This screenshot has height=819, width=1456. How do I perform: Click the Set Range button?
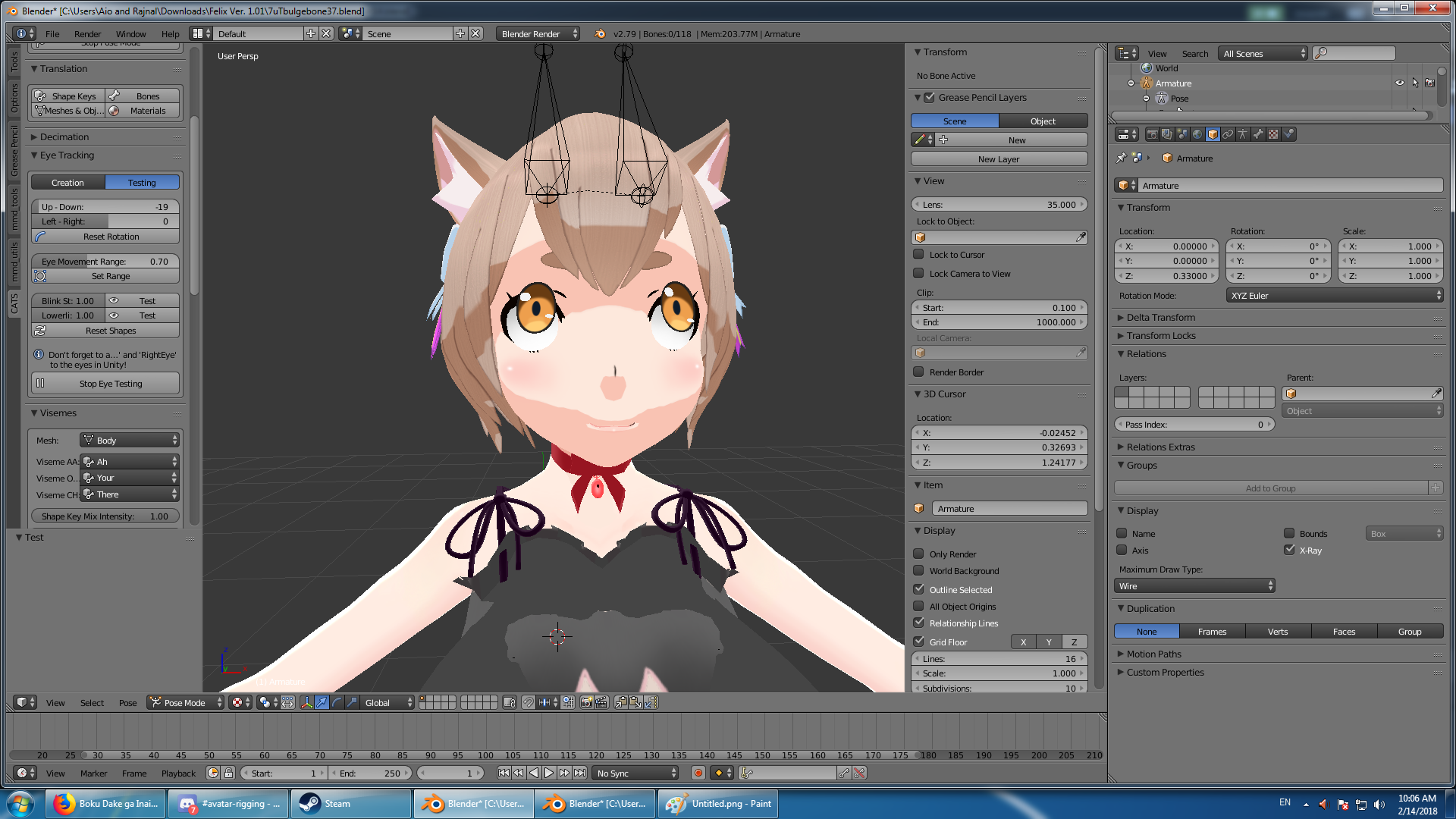click(105, 276)
